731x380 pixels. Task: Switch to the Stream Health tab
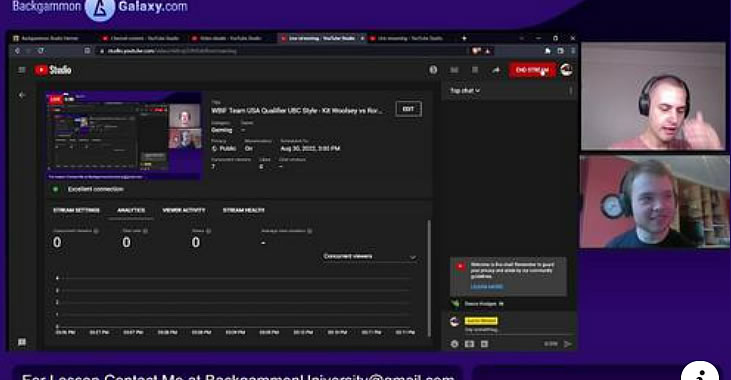(244, 210)
